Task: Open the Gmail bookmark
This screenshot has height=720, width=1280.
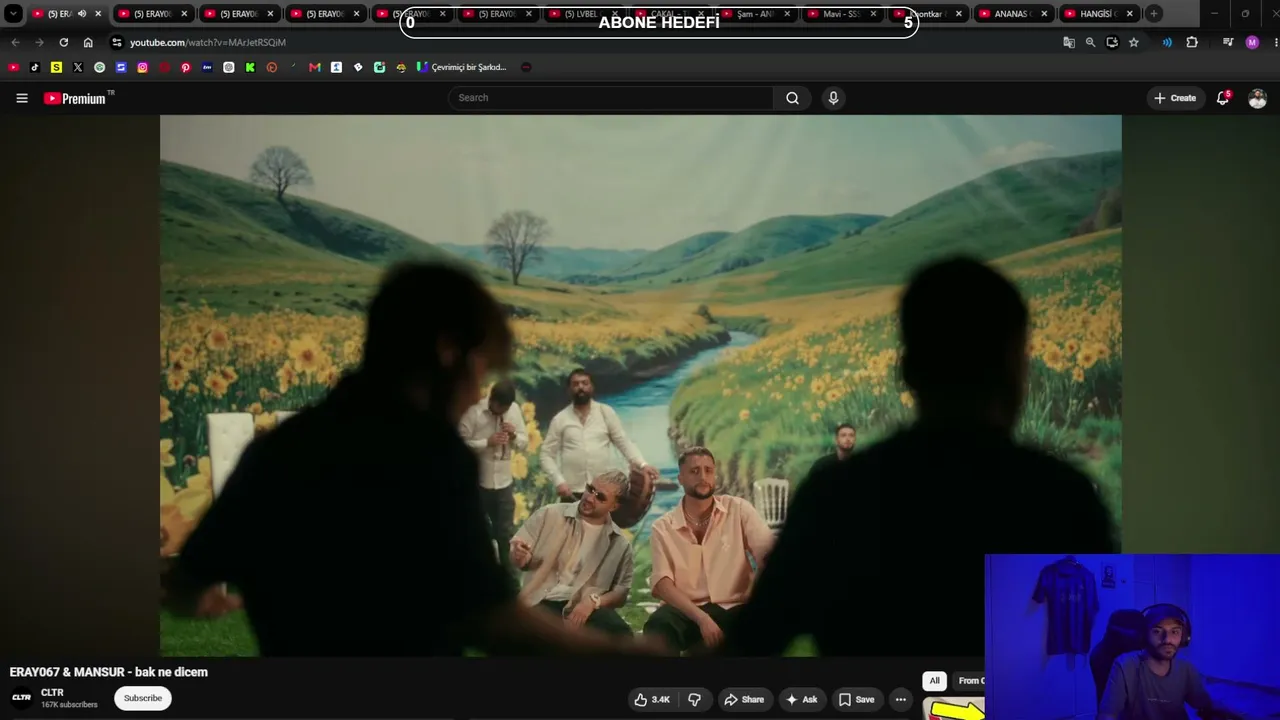Action: point(315,67)
